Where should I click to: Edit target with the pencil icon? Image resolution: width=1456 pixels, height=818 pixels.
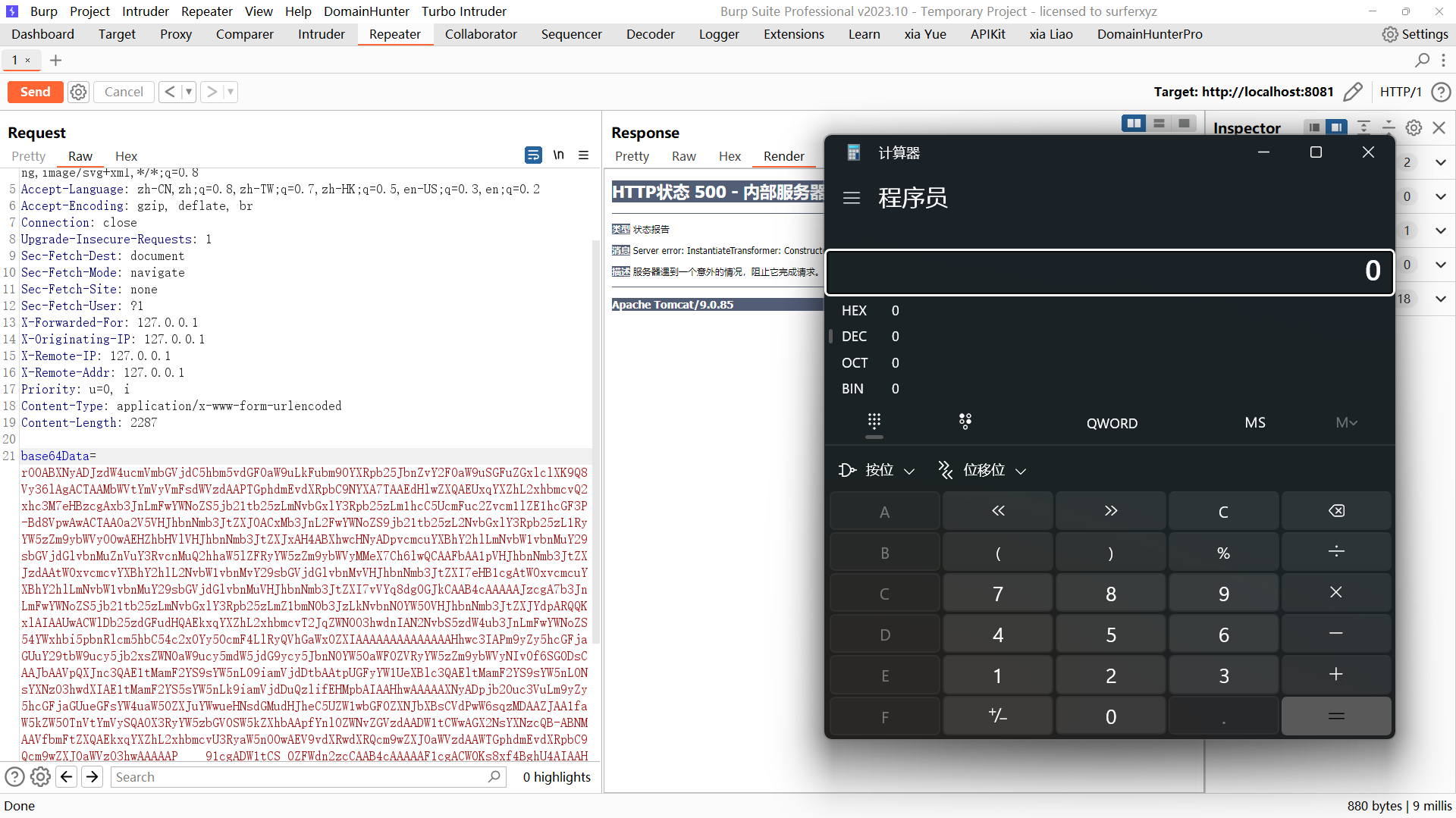point(1353,92)
